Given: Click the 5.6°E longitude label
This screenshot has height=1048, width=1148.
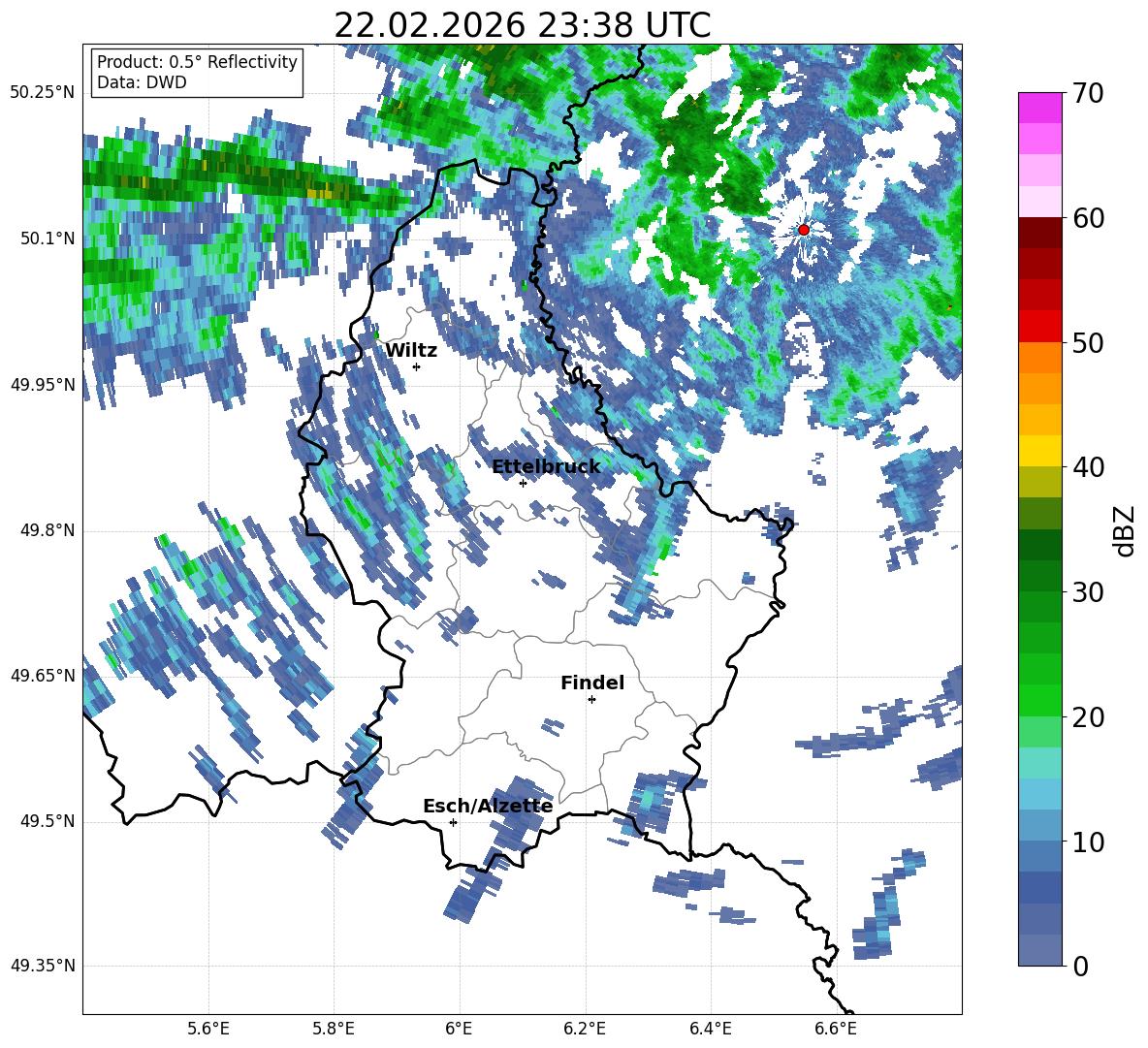Looking at the screenshot, I should [x=208, y=1029].
